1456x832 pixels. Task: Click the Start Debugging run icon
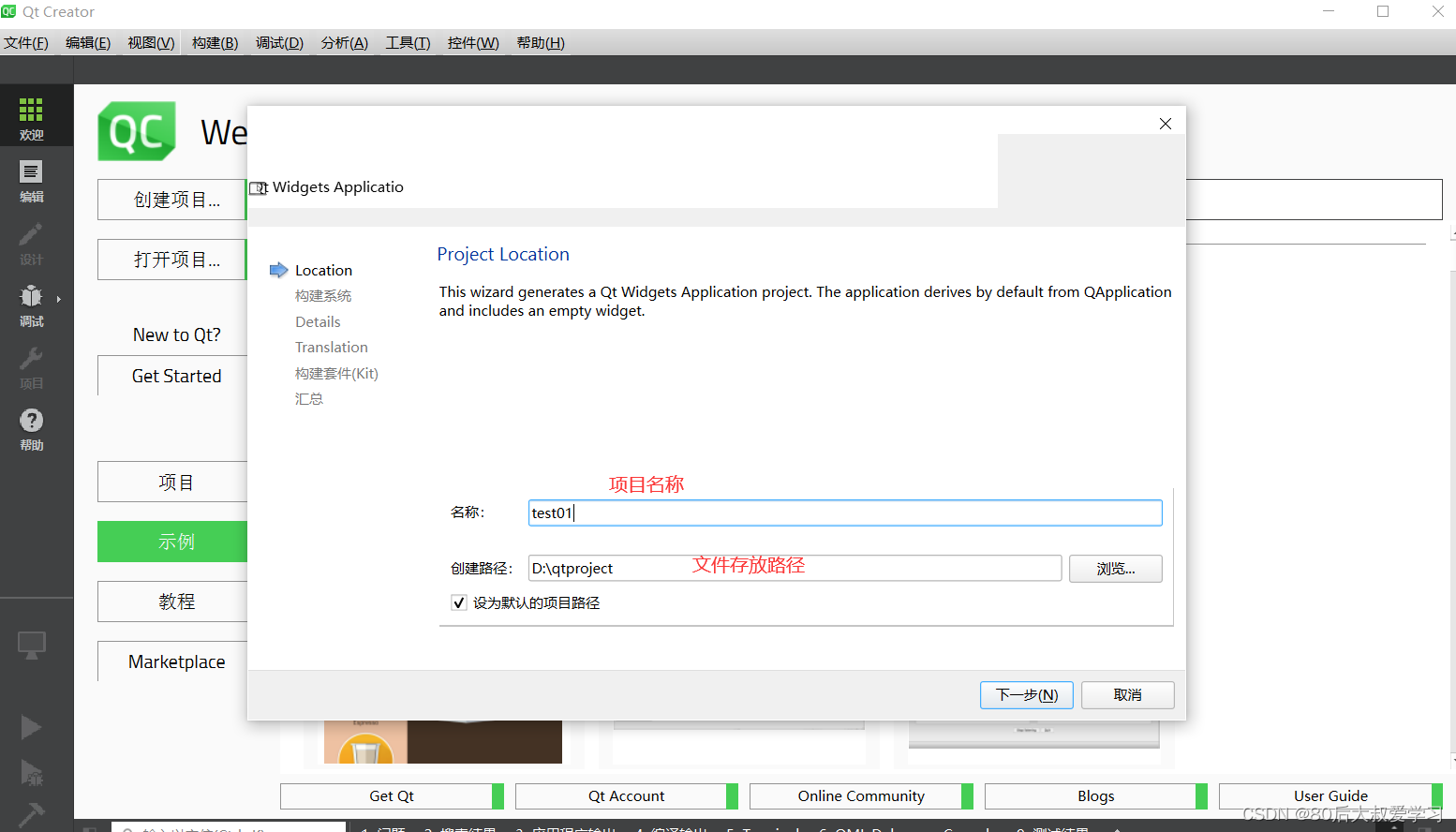(31, 773)
